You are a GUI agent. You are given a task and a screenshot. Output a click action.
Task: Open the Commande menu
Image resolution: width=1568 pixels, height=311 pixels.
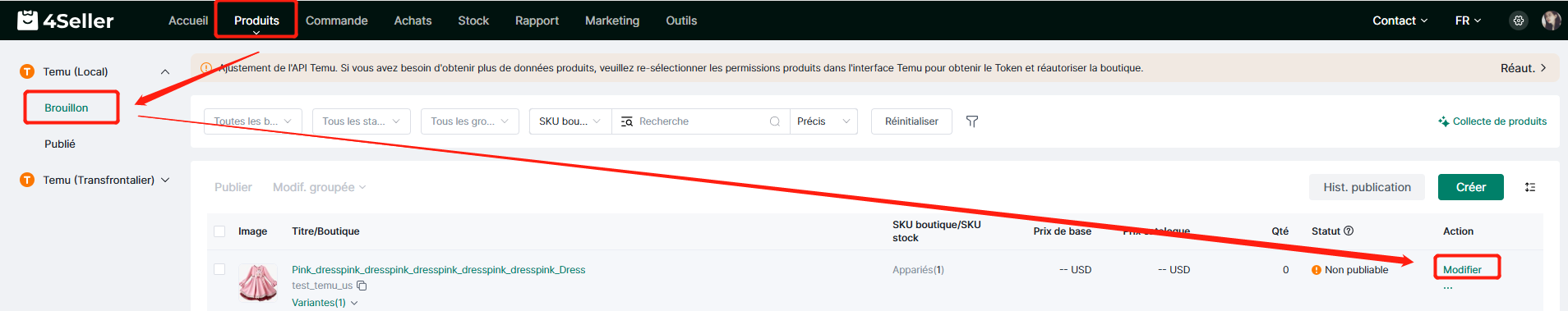pos(336,21)
